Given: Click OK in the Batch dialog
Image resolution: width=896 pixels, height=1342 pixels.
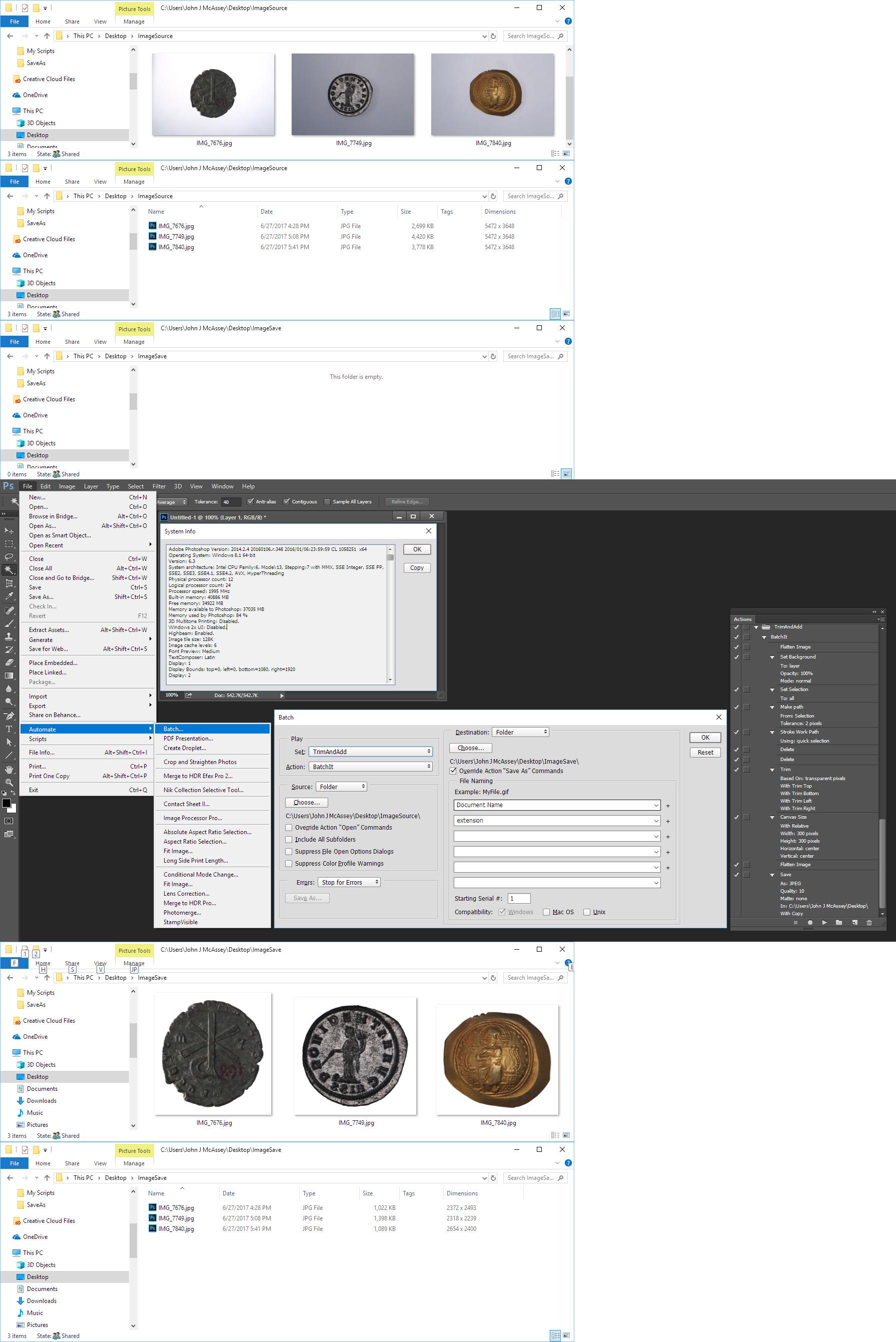Looking at the screenshot, I should click(x=705, y=738).
